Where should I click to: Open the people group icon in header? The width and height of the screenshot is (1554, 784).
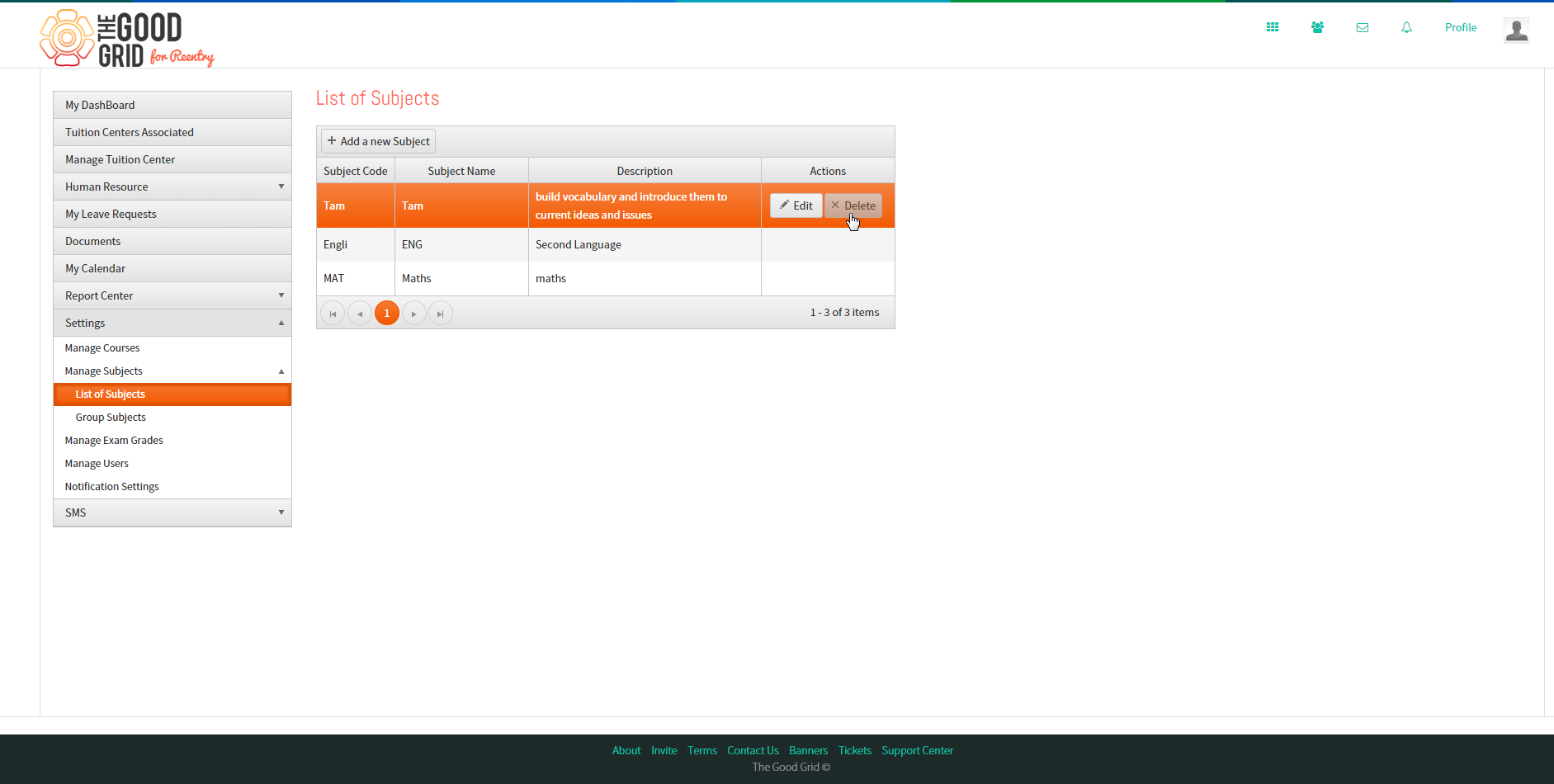click(x=1317, y=27)
